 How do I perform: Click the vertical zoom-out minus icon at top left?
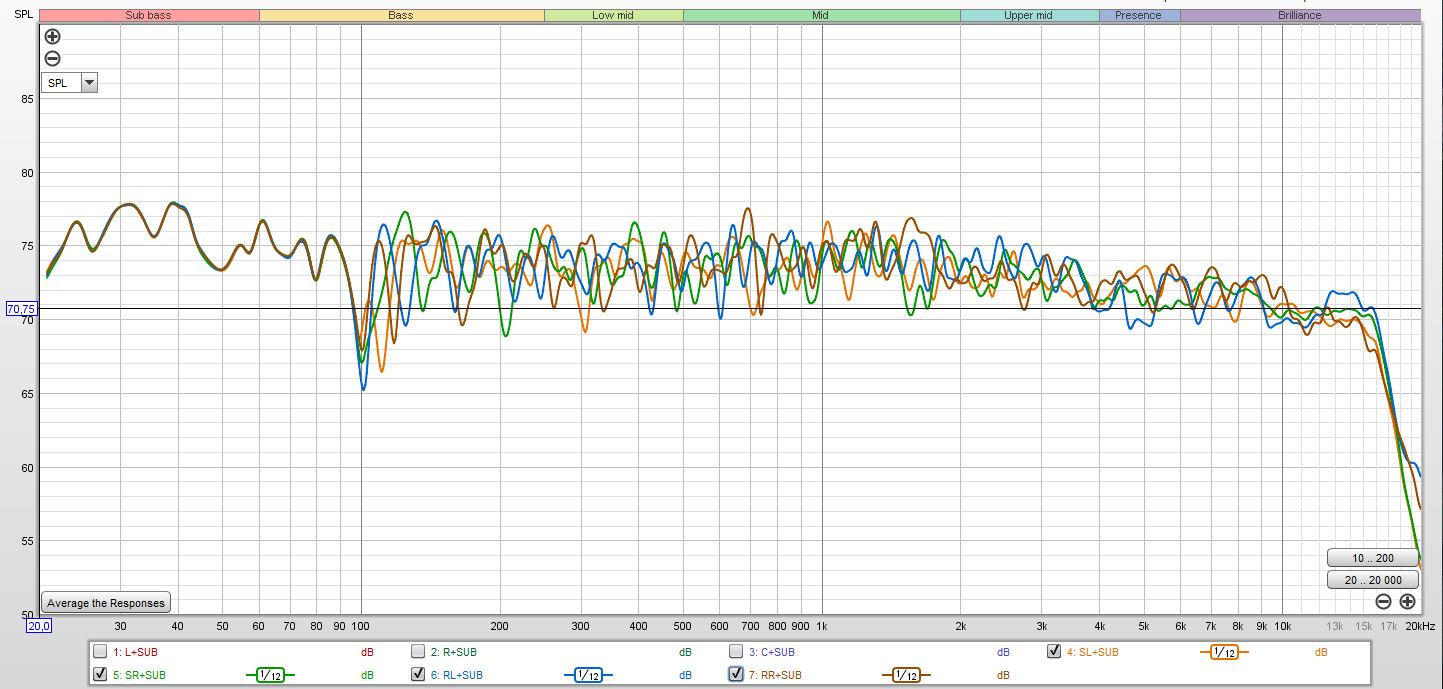pyautogui.click(x=53, y=59)
